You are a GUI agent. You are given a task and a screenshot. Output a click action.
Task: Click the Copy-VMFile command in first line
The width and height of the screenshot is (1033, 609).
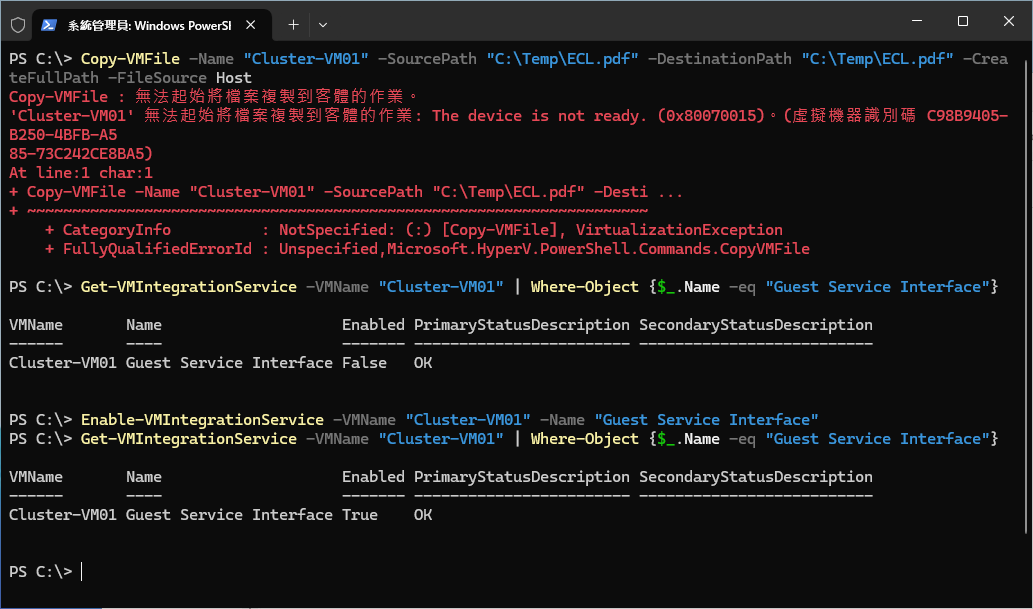coord(130,59)
